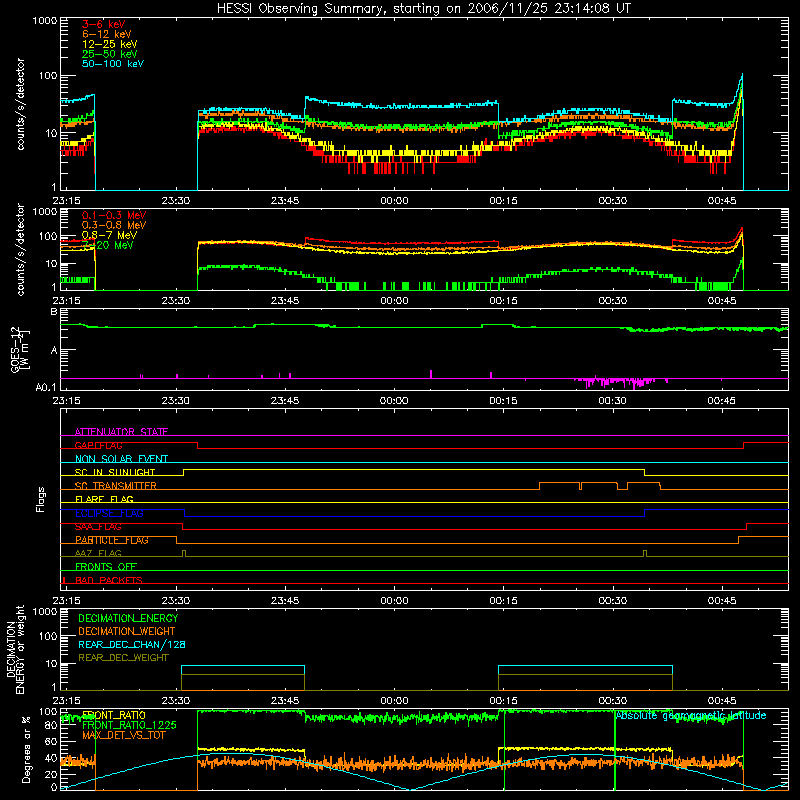Click the PARTICLE_FLAG label
The image size is (800, 800).
tap(112, 540)
